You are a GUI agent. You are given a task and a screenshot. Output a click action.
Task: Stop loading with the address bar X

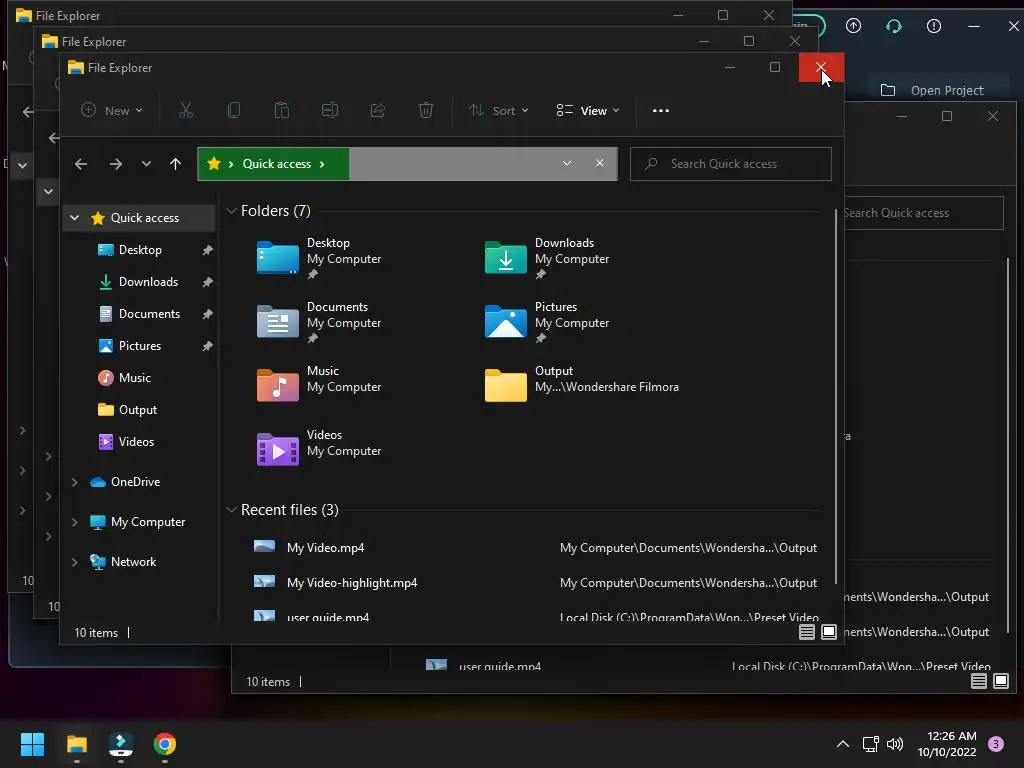click(600, 163)
